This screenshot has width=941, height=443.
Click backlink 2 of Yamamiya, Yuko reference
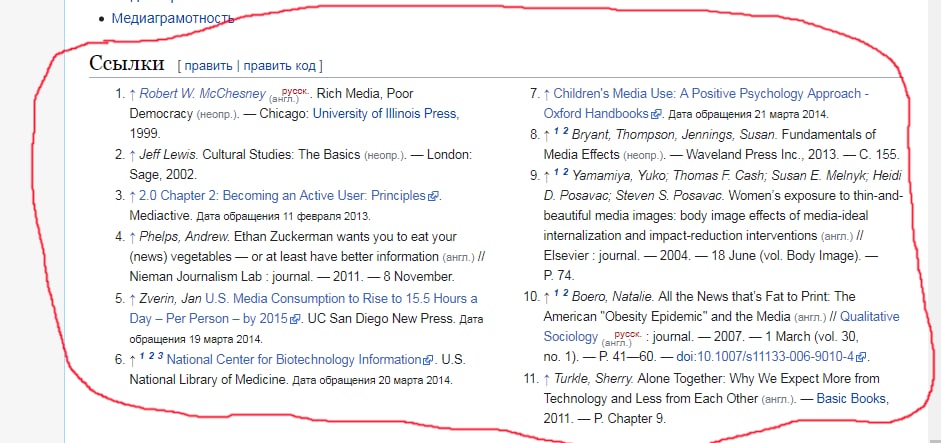[565, 172]
